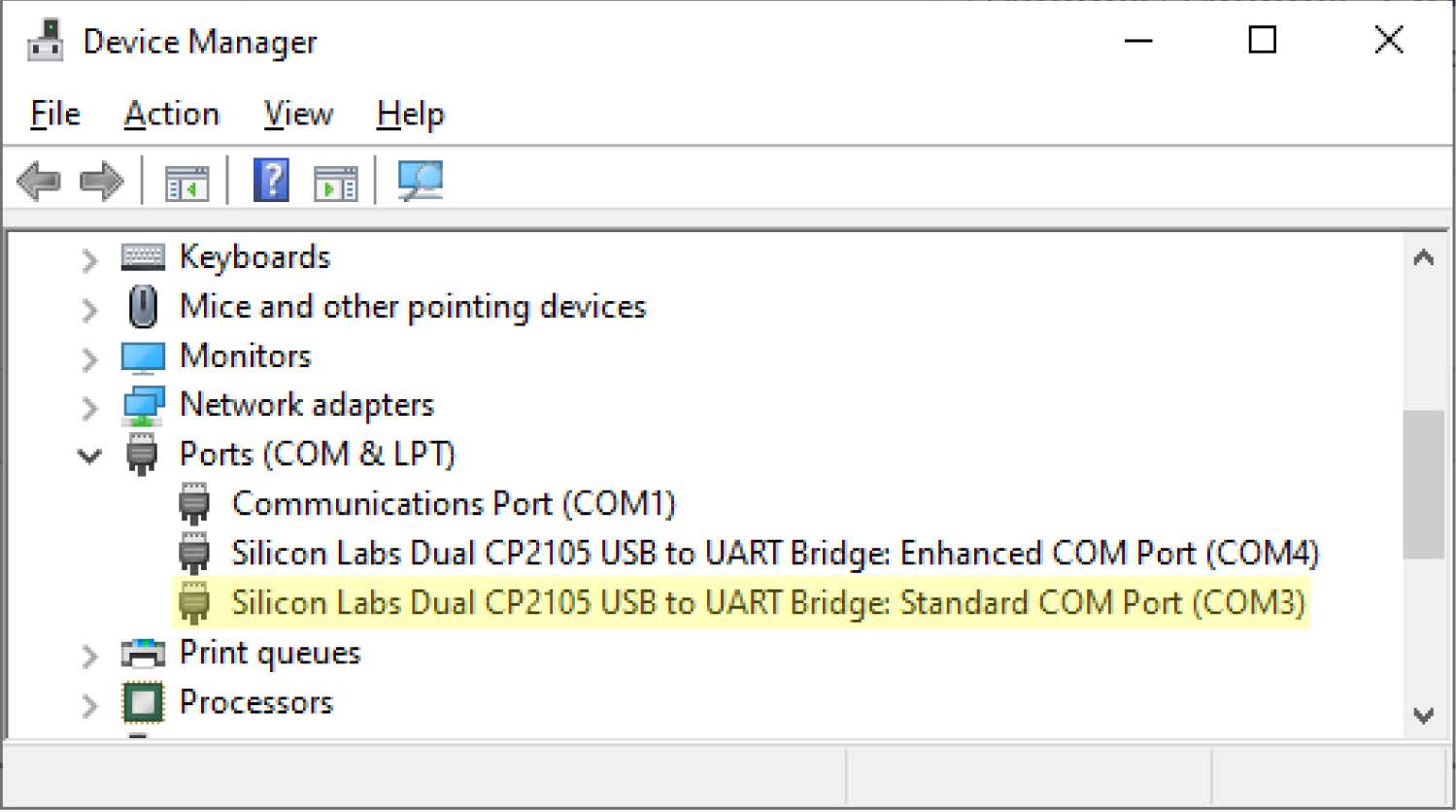
Task: Open the Help question mark toolbar icon
Action: pos(271,181)
